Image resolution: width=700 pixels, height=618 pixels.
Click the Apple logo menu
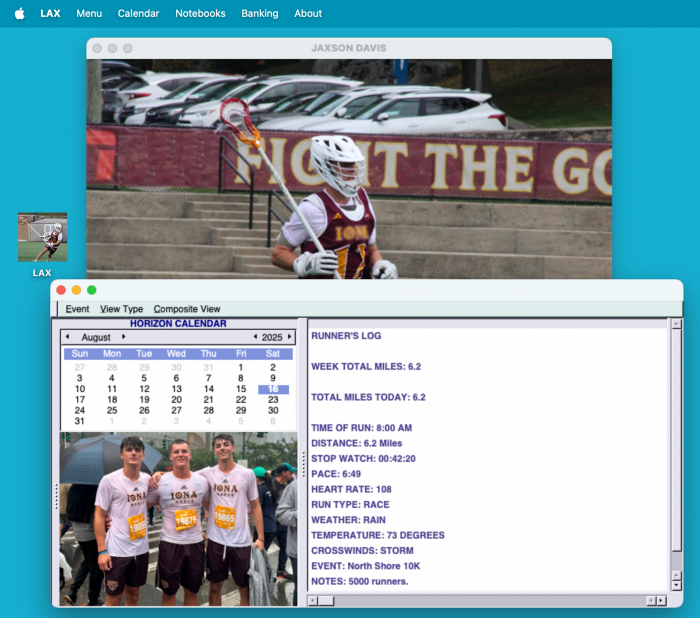(x=19, y=14)
